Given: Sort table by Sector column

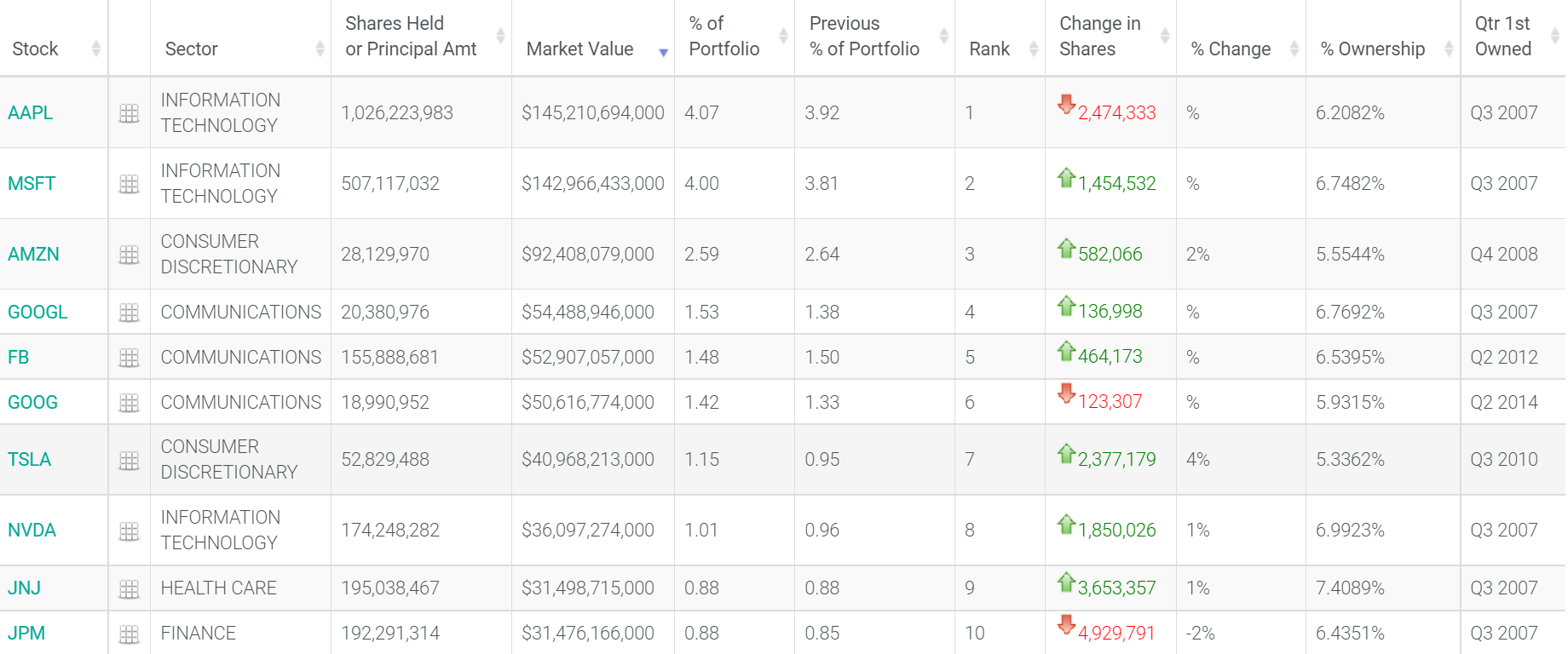Looking at the screenshot, I should (241, 38).
